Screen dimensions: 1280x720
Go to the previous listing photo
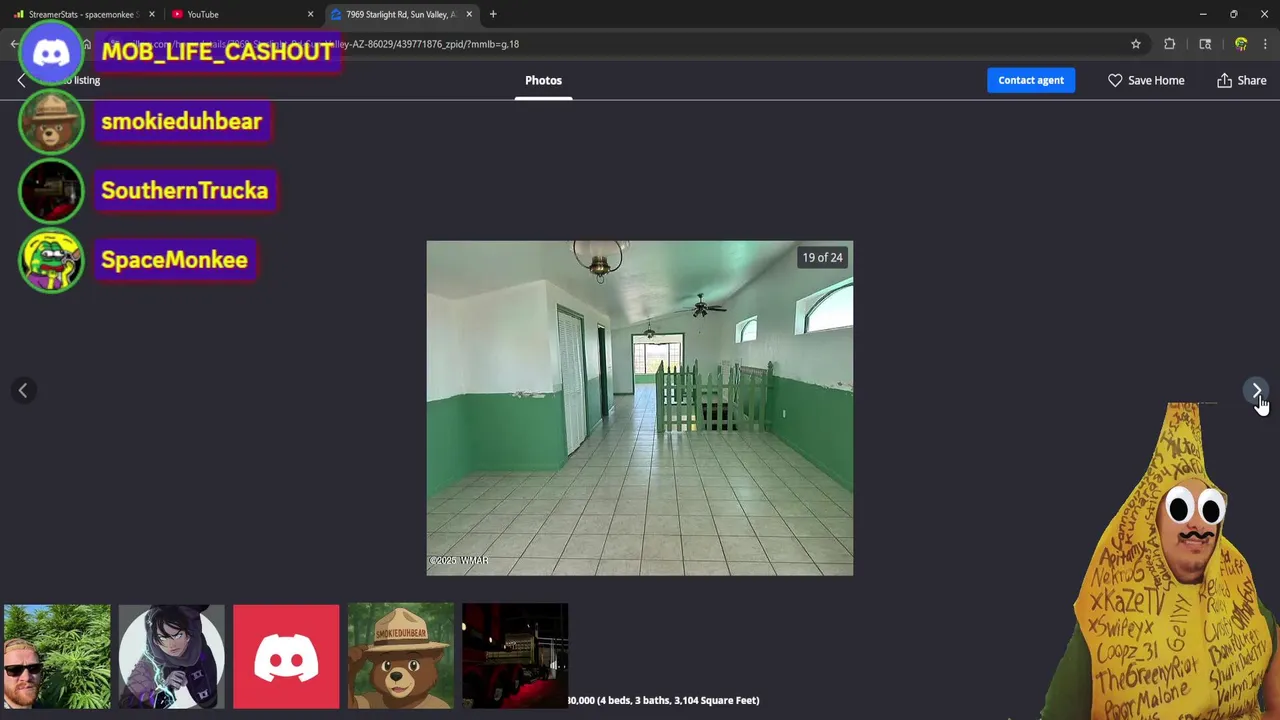coord(23,390)
